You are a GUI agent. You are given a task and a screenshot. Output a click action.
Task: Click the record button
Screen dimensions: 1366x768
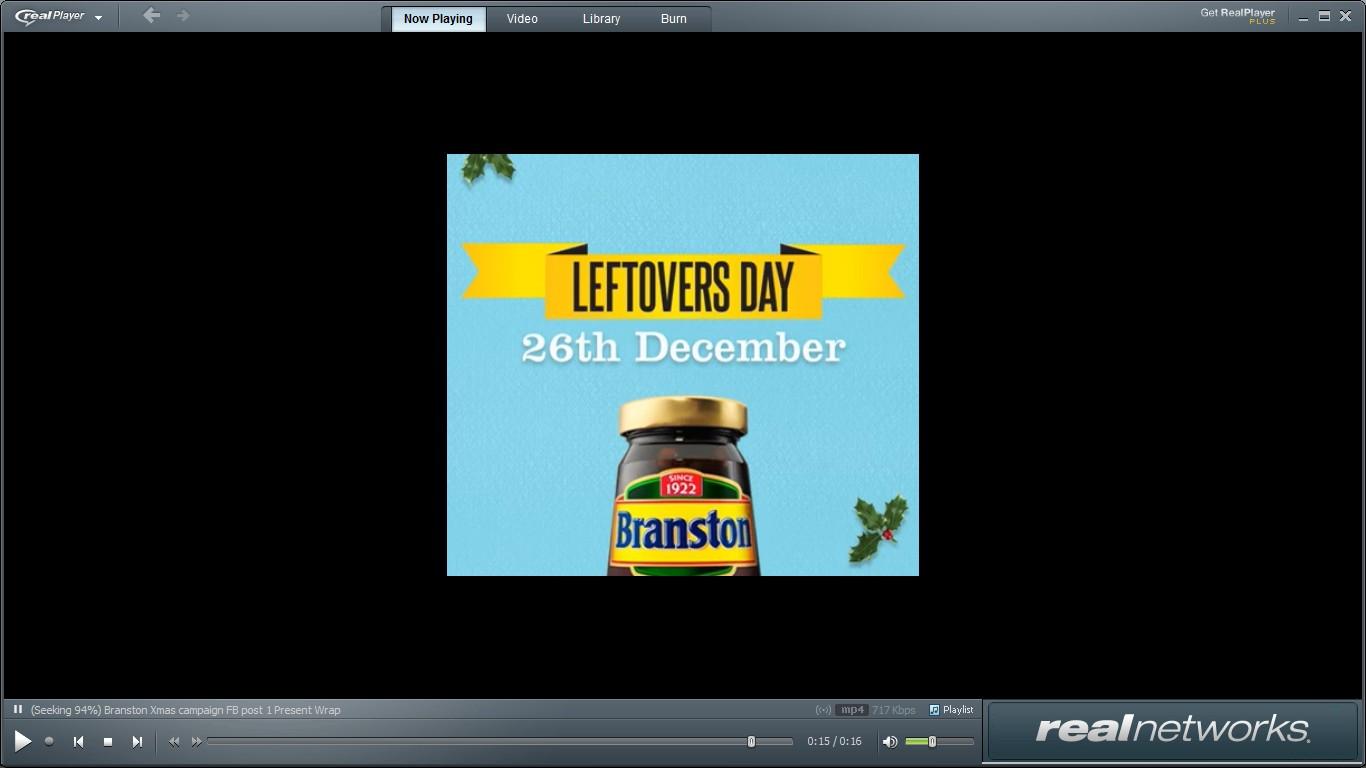49,741
